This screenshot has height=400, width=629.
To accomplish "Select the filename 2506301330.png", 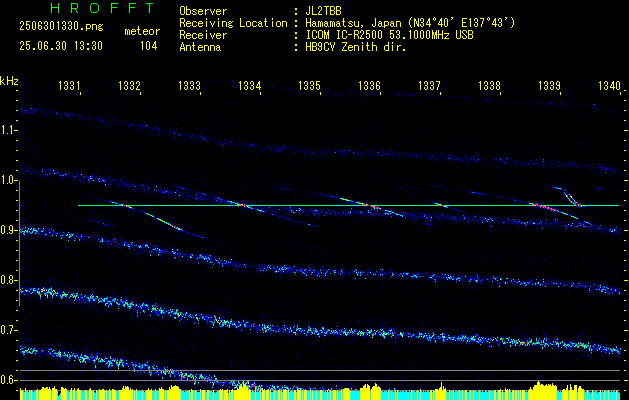I will [x=61, y=27].
